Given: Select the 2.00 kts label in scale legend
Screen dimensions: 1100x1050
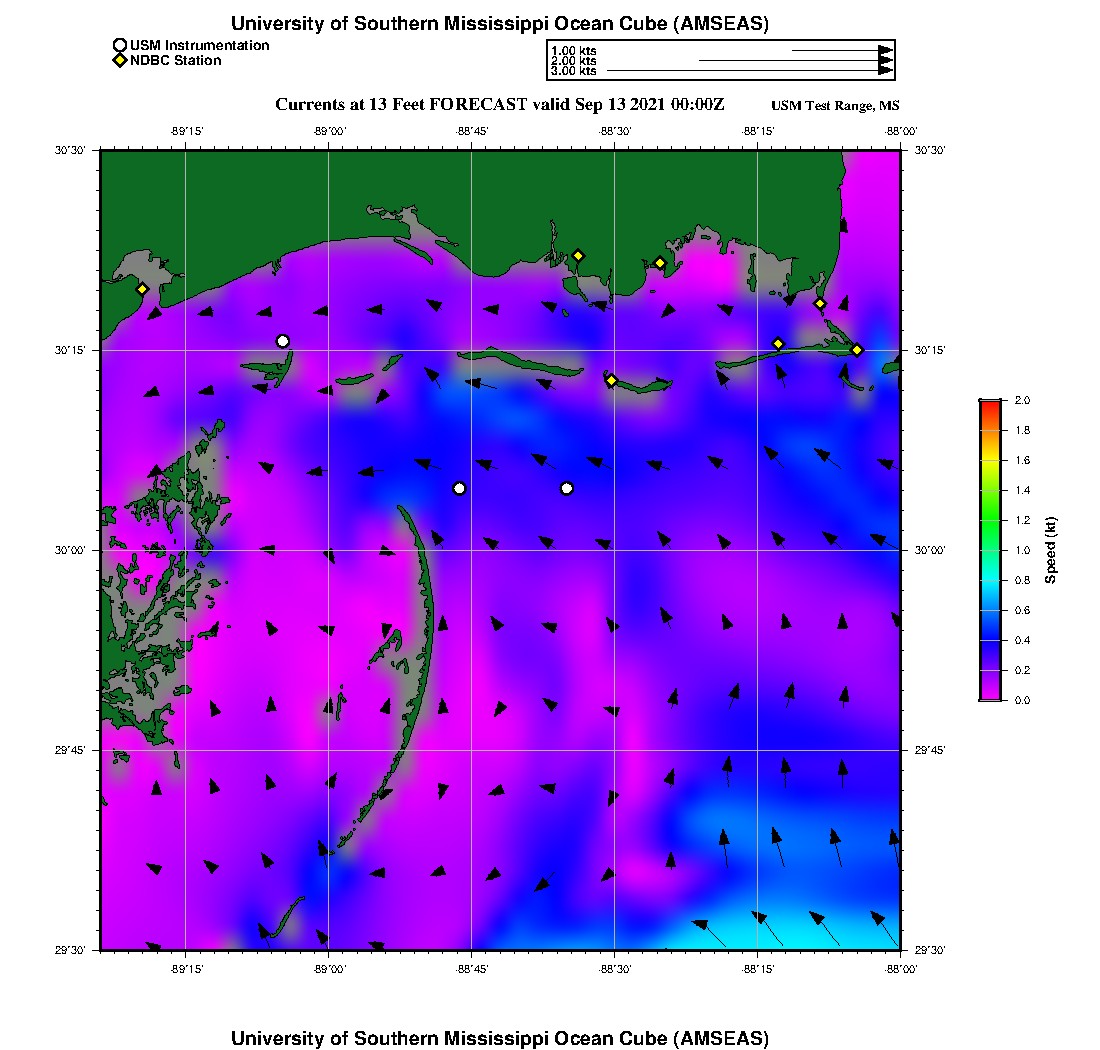Looking at the screenshot, I should coord(573,61).
